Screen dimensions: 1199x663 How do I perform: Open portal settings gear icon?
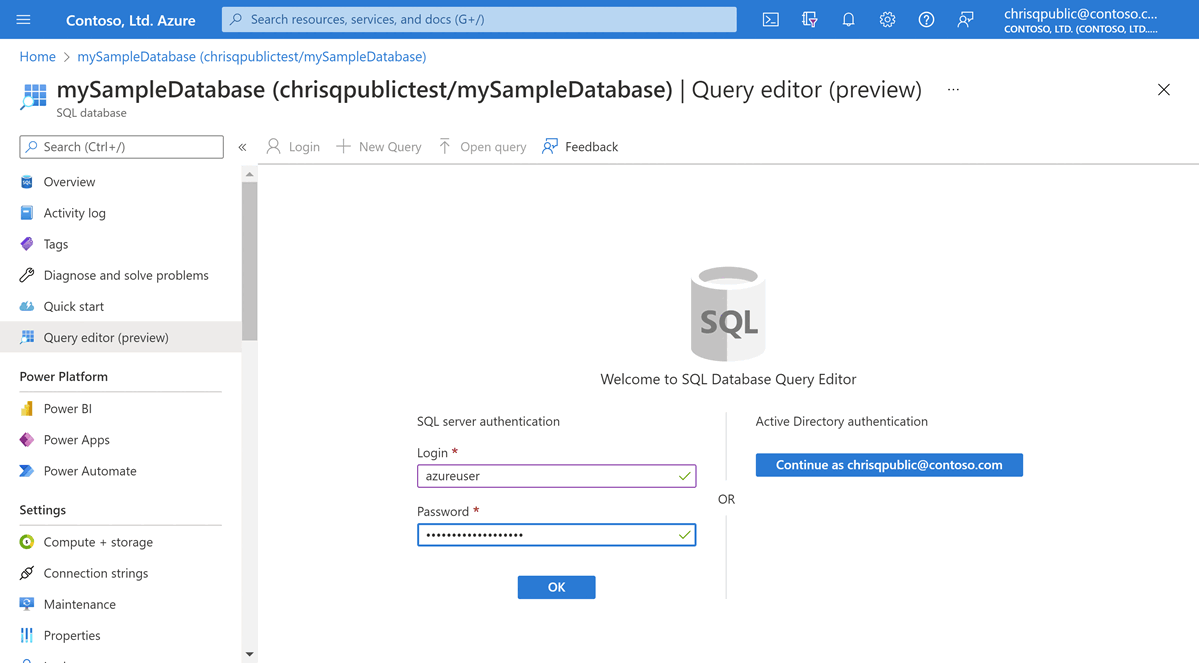pyautogui.click(x=887, y=20)
